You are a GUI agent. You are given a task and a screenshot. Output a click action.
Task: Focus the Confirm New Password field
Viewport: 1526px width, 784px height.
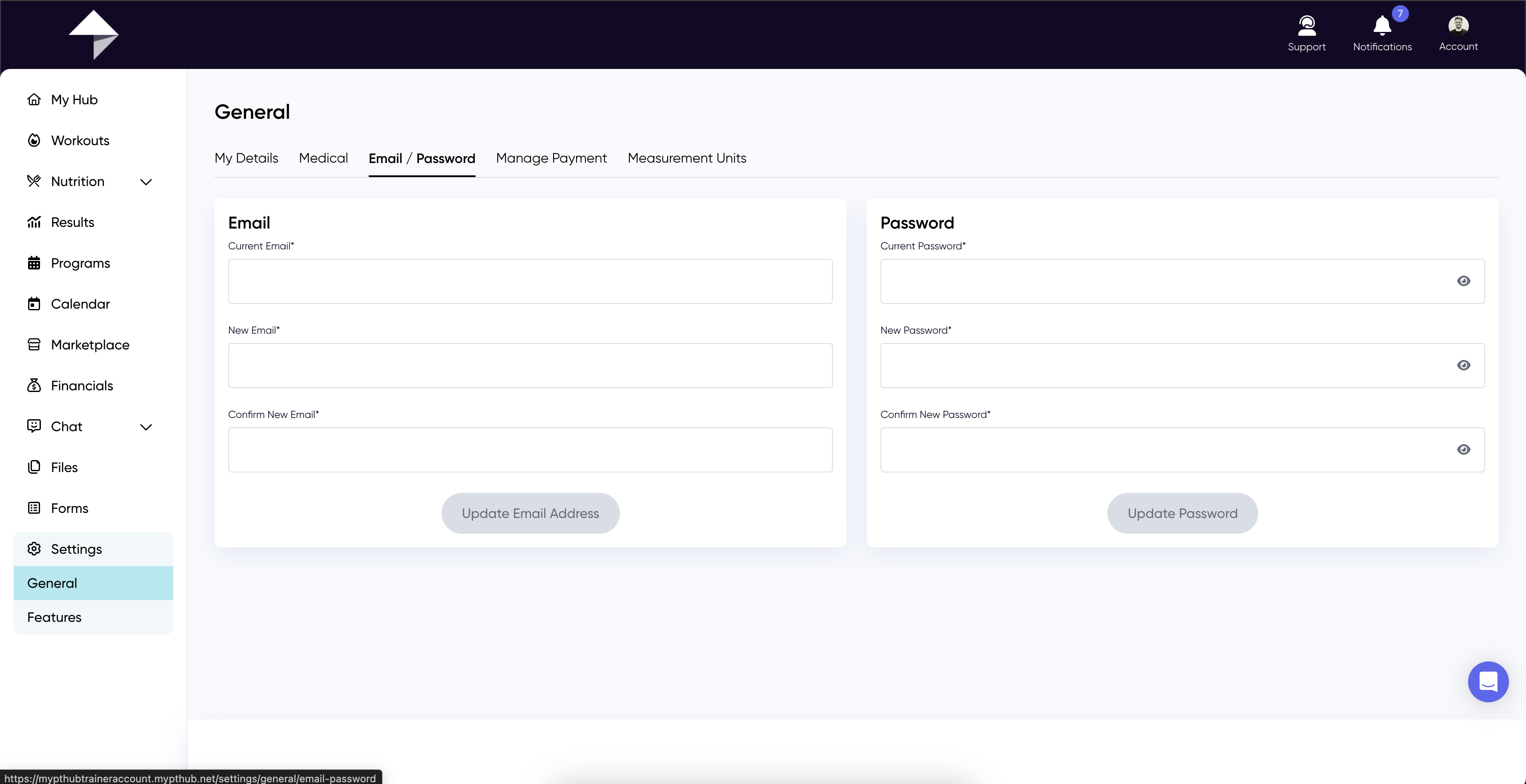(1182, 449)
